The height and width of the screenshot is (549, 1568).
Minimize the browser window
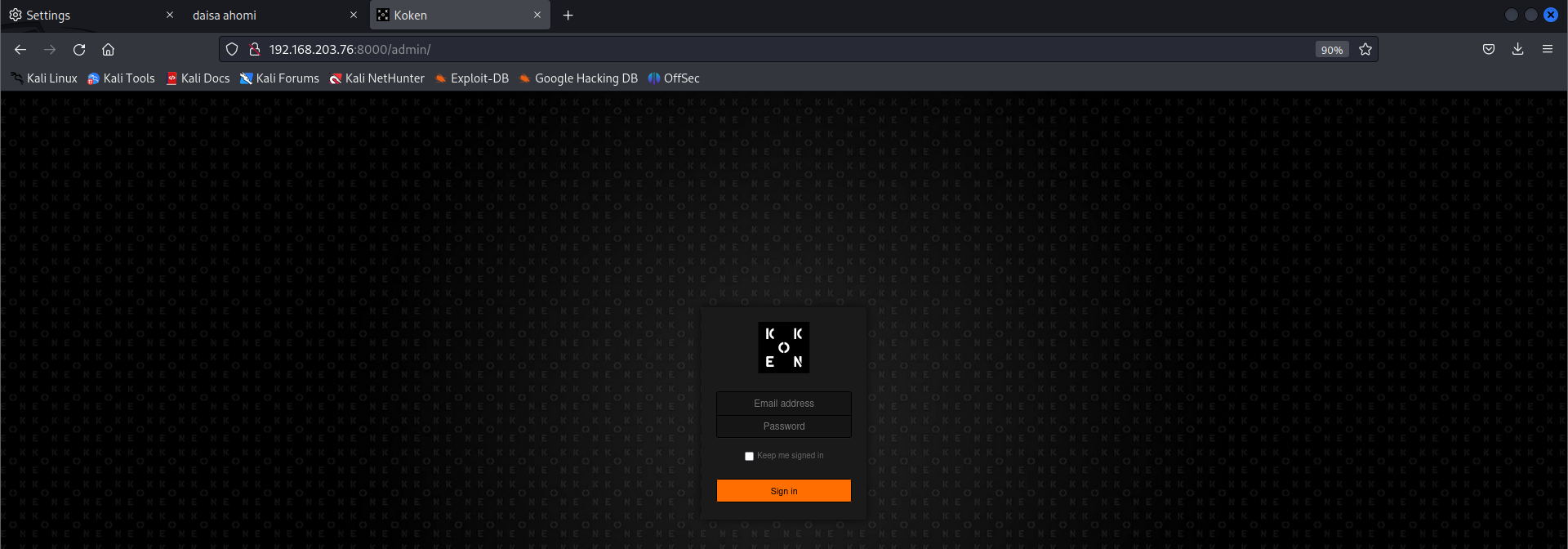click(x=1512, y=15)
